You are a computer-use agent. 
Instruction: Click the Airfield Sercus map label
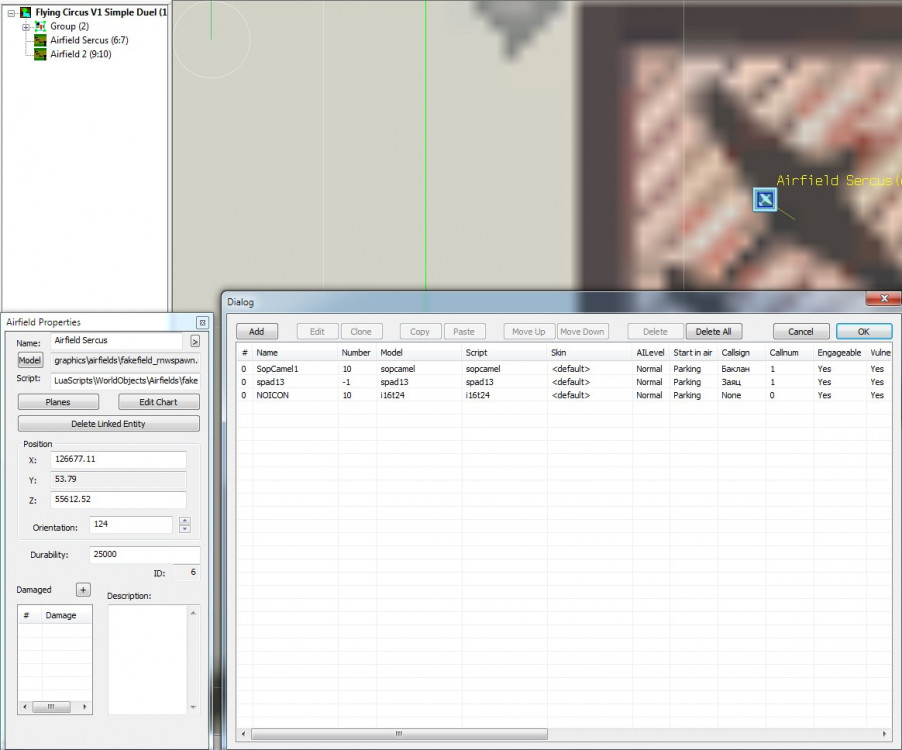click(838, 181)
